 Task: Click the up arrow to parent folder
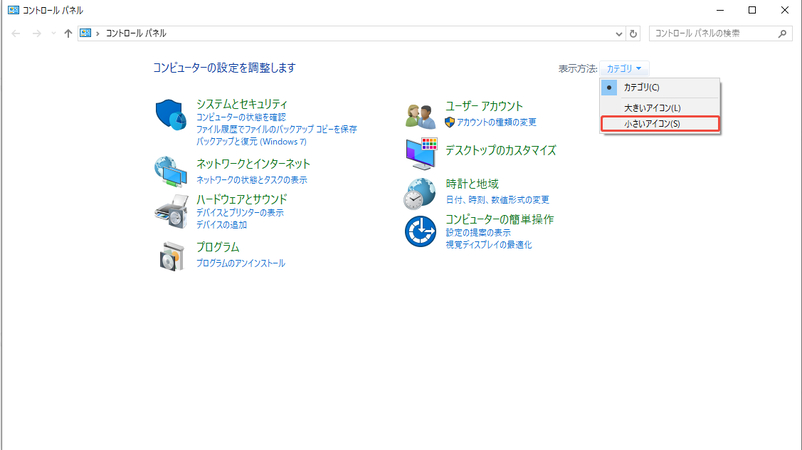coord(68,33)
